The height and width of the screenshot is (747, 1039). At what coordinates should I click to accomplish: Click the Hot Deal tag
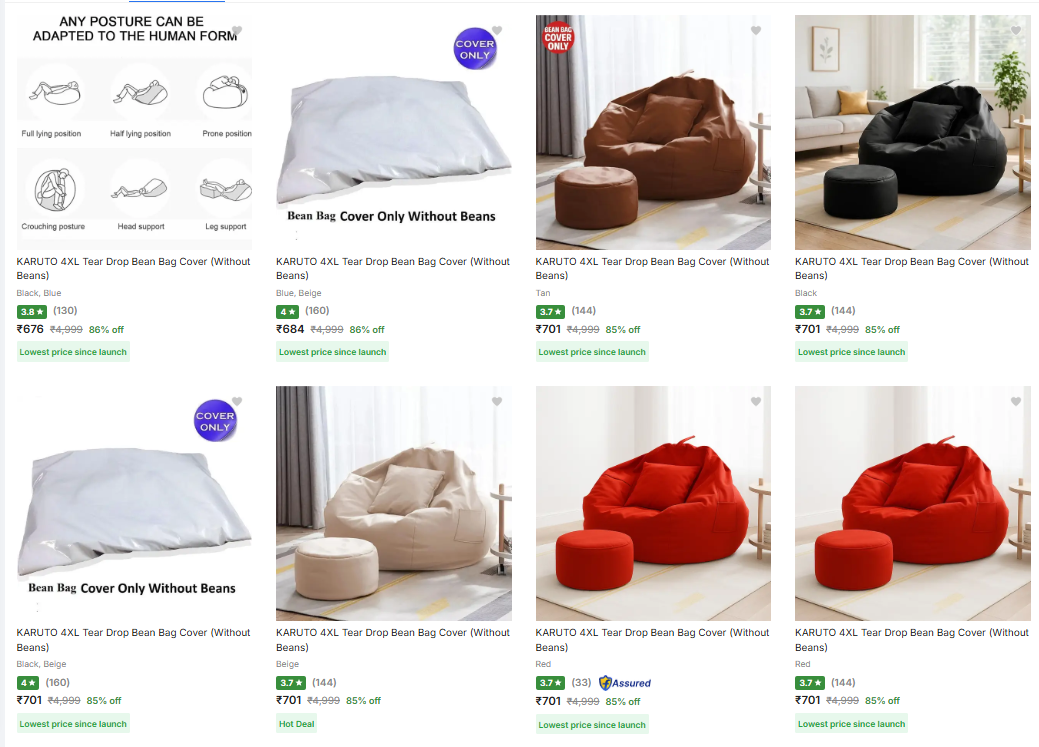click(x=296, y=724)
